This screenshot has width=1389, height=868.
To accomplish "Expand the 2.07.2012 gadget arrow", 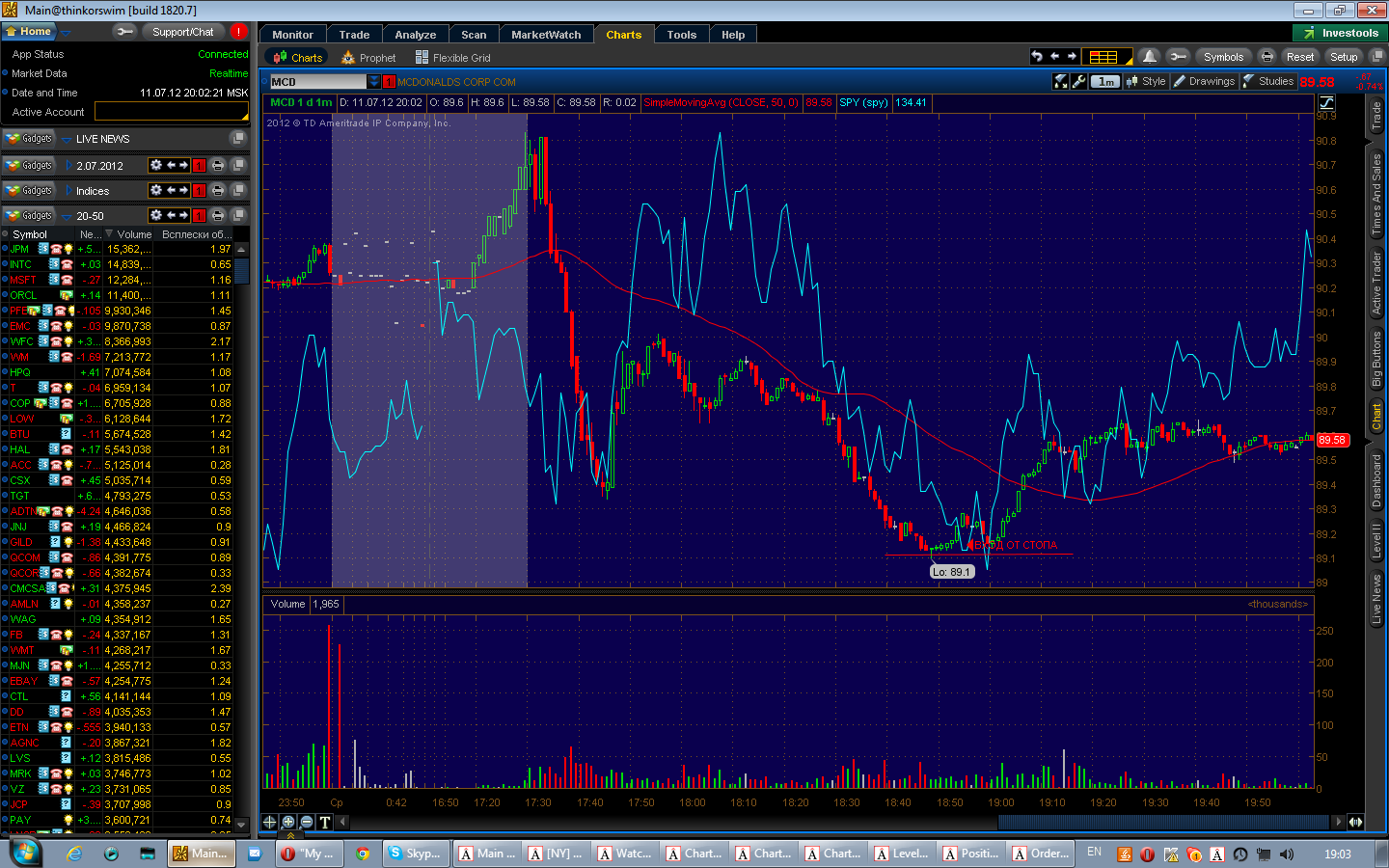I will coord(69,166).
